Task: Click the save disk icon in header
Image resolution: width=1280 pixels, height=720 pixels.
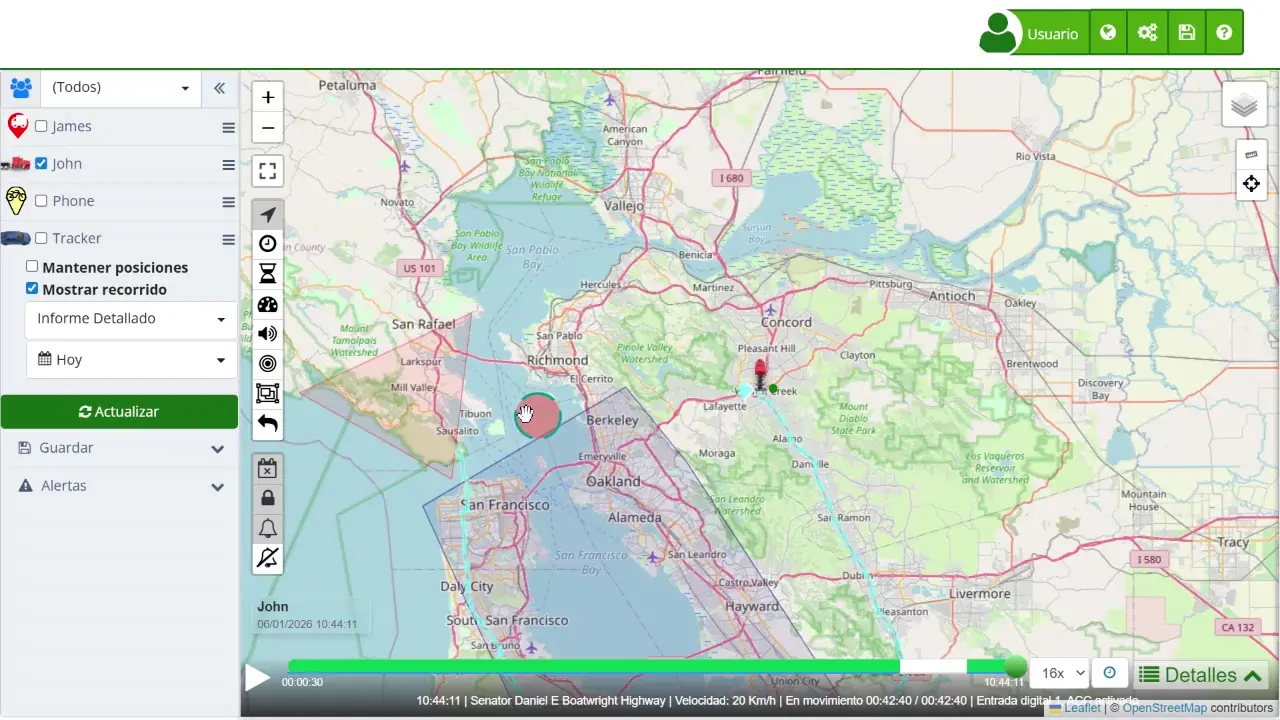Action: 1186,33
